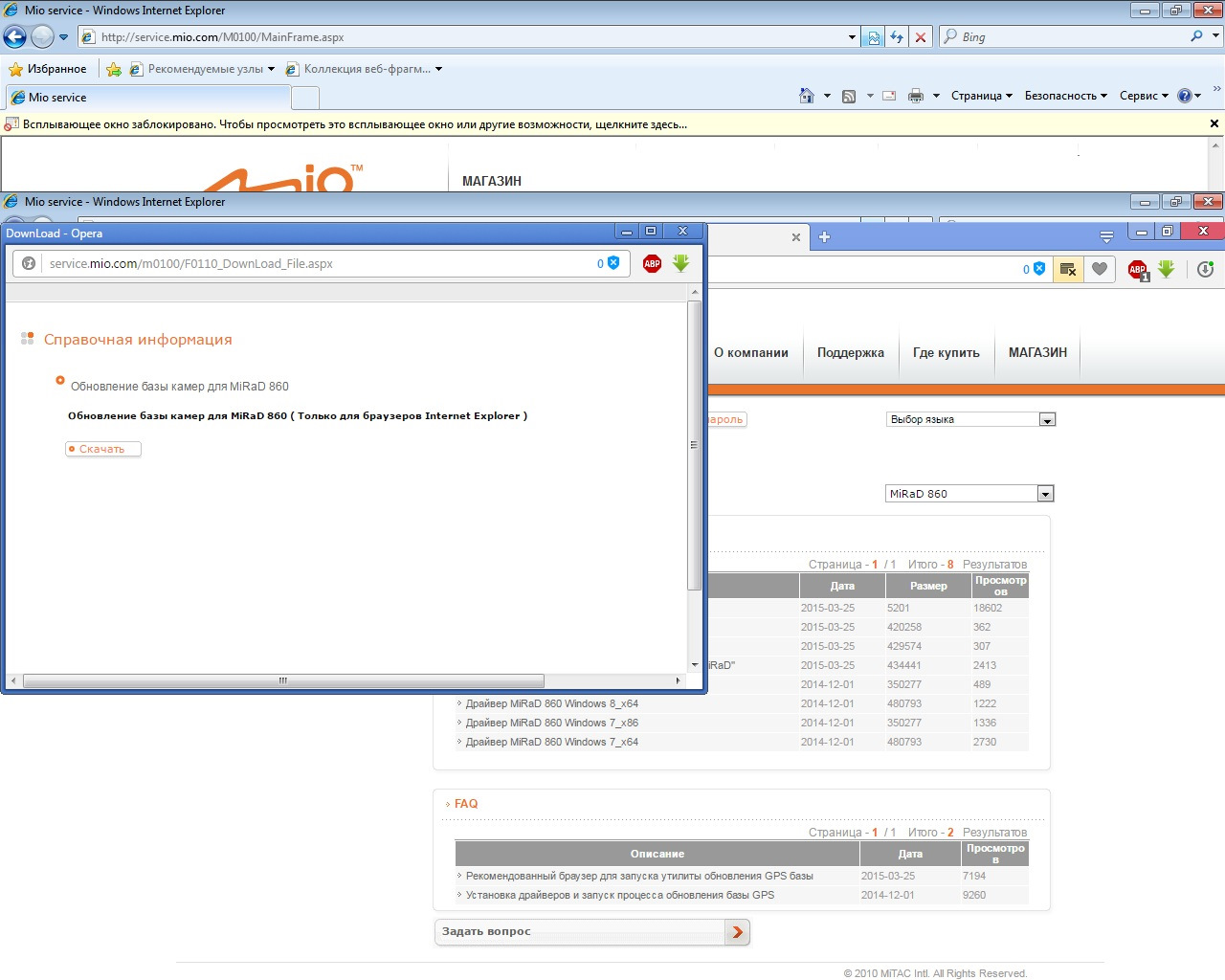The image size is (1225, 980).
Task: Open the Поддержка menu item
Action: (851, 353)
